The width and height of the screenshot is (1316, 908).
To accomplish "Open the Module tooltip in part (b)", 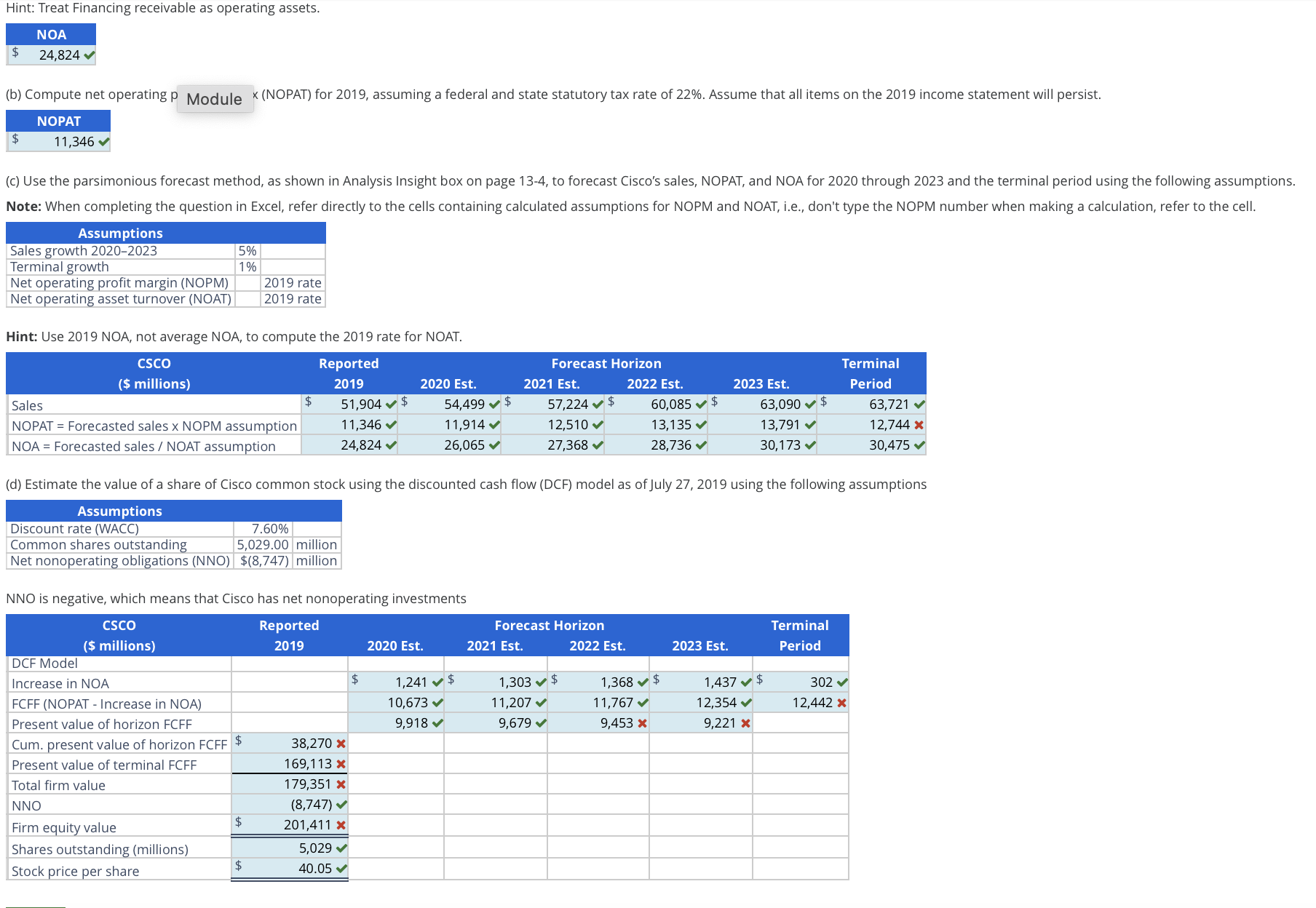I will click(x=214, y=98).
